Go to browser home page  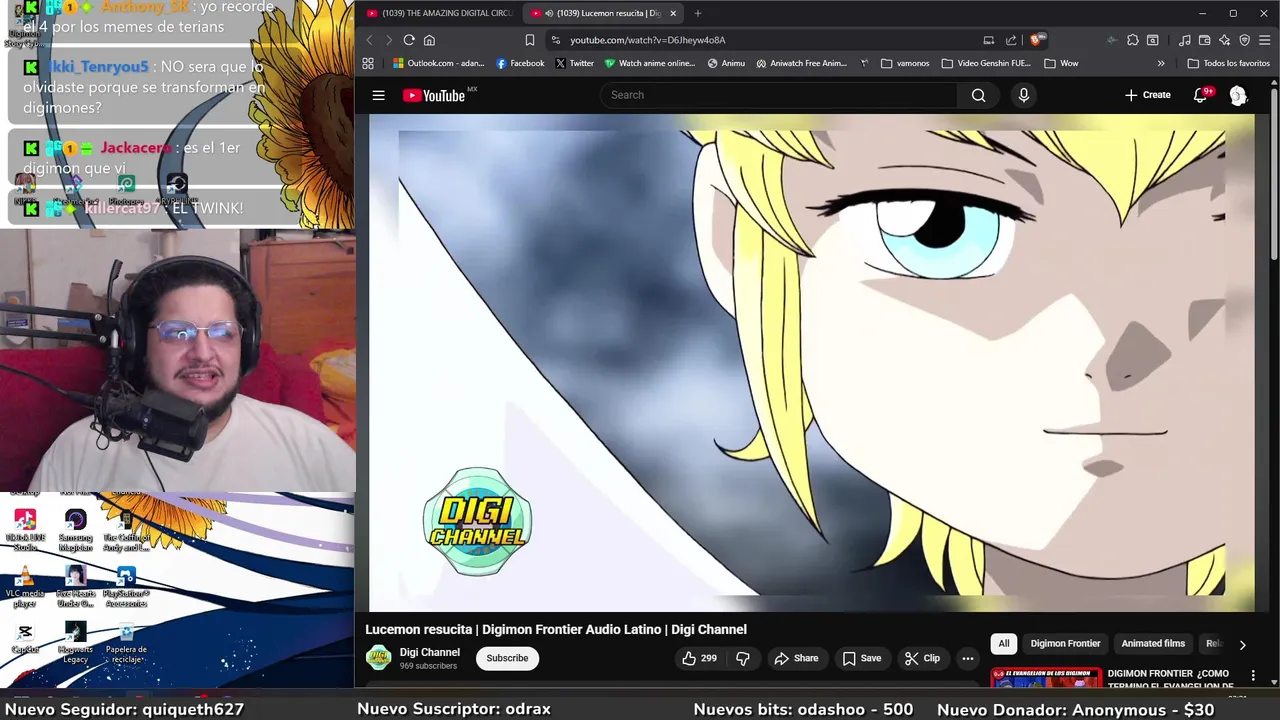coord(429,40)
